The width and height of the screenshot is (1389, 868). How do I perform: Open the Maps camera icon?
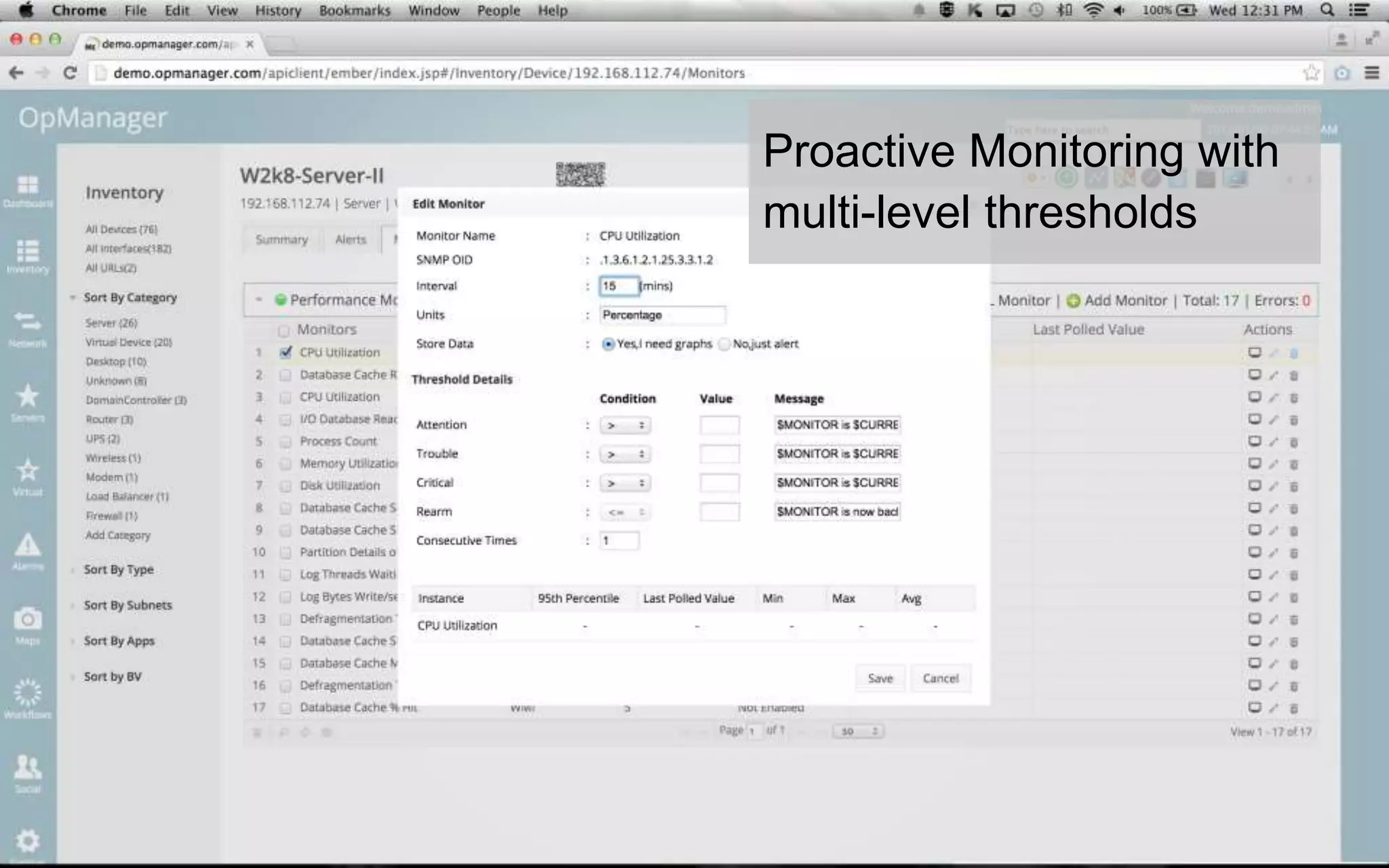click(x=27, y=618)
